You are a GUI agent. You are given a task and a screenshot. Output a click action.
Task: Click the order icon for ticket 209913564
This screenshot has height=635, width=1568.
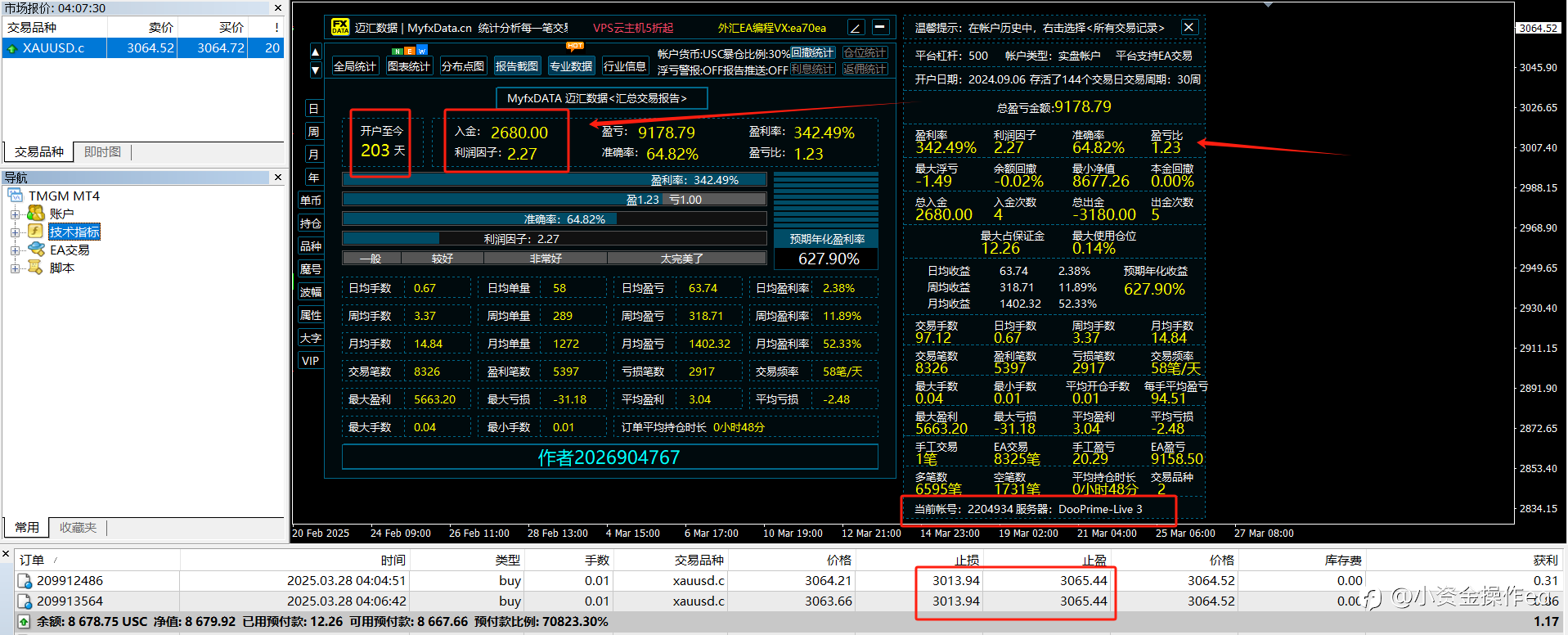[x=25, y=601]
